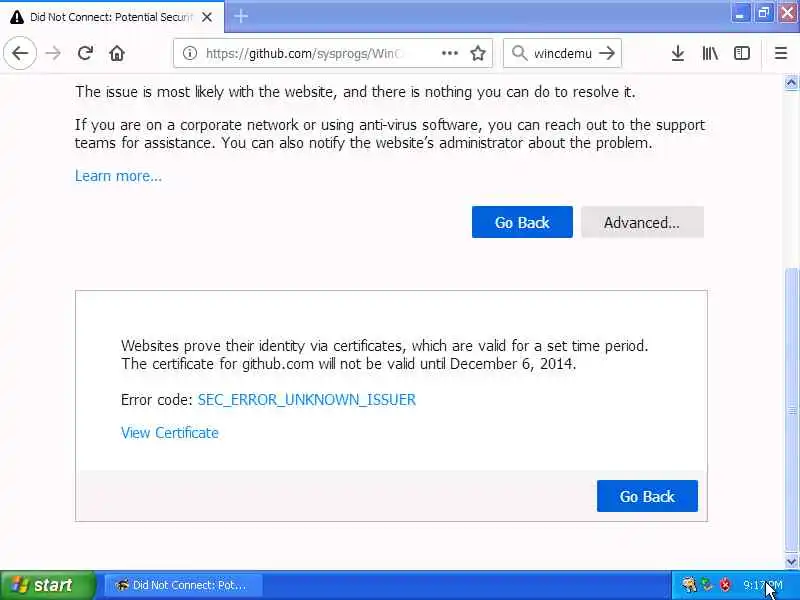Open the Library menu

click(x=710, y=53)
